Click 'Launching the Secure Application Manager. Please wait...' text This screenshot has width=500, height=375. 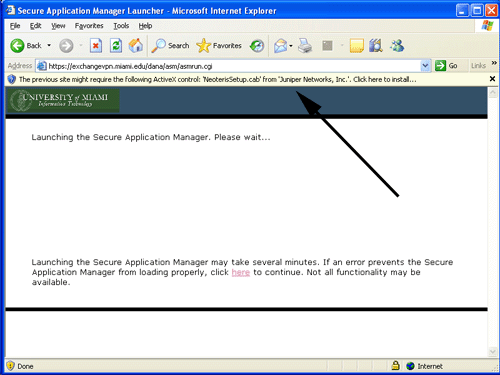[x=151, y=137]
